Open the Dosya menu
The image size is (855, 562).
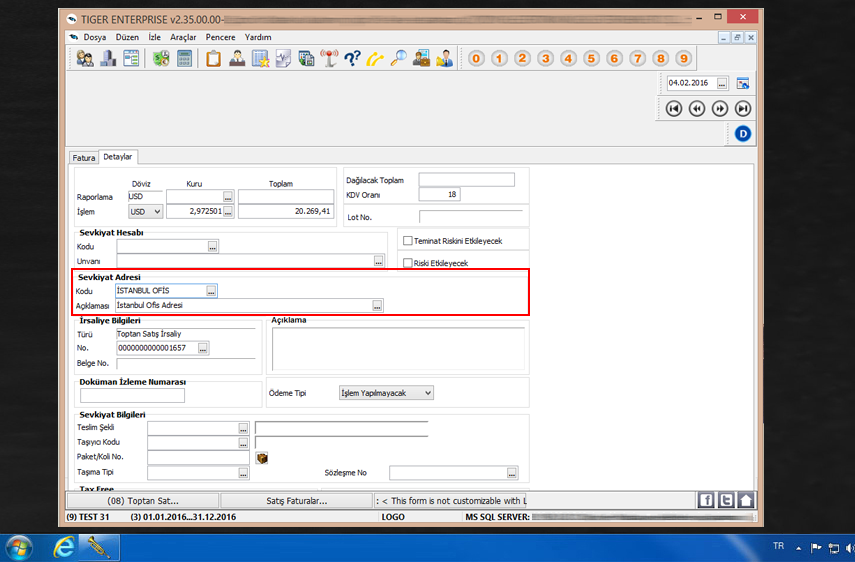pos(95,37)
